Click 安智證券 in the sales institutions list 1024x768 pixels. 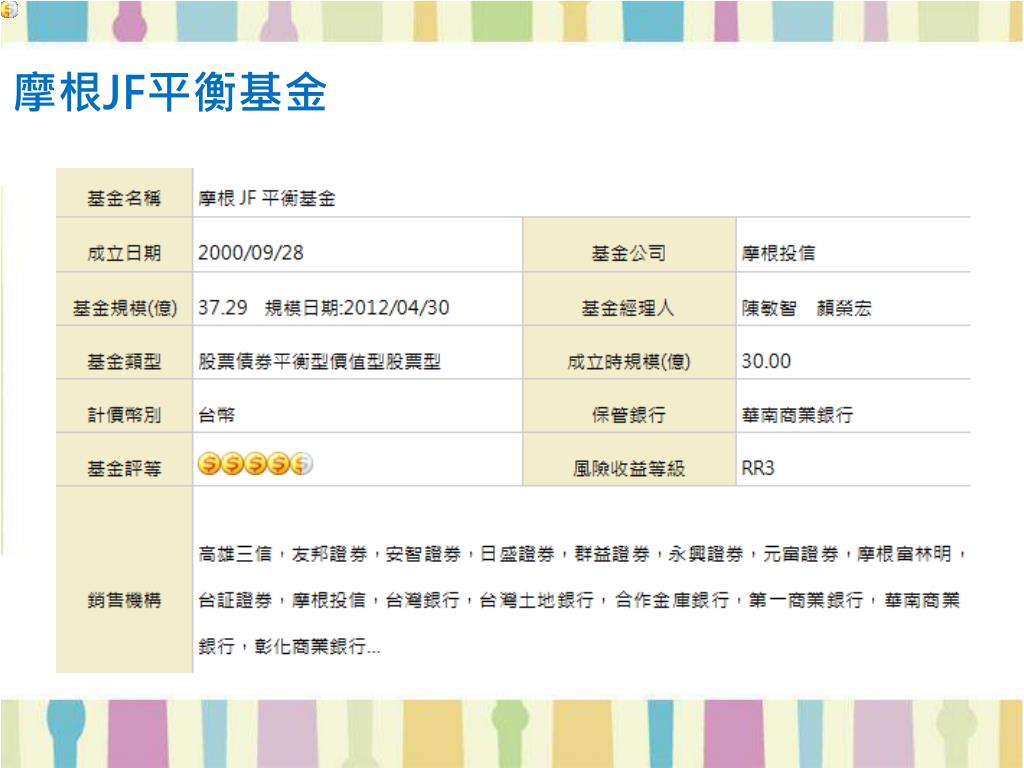423,554
